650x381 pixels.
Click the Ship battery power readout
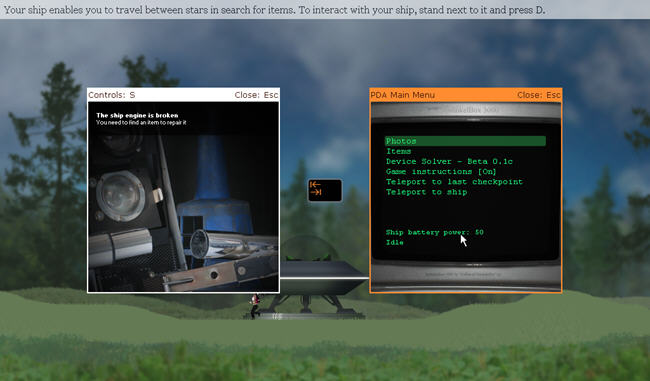435,232
